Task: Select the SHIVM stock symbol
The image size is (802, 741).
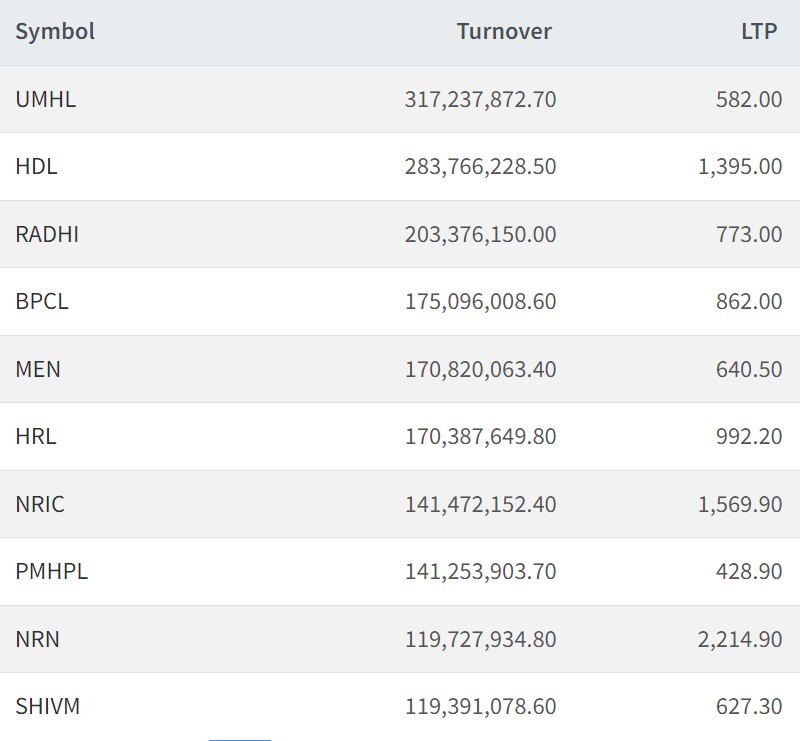Action: [48, 706]
